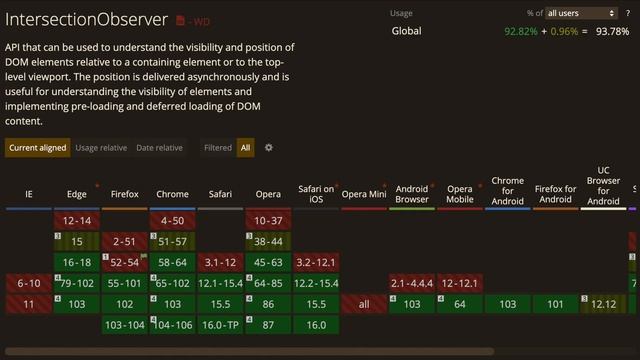Select the Chrome 58-64 cell

[172, 262]
